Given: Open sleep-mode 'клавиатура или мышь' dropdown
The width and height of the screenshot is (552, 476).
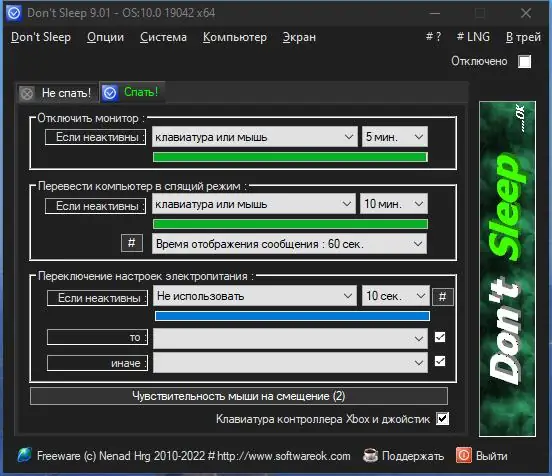Looking at the screenshot, I should [253, 204].
